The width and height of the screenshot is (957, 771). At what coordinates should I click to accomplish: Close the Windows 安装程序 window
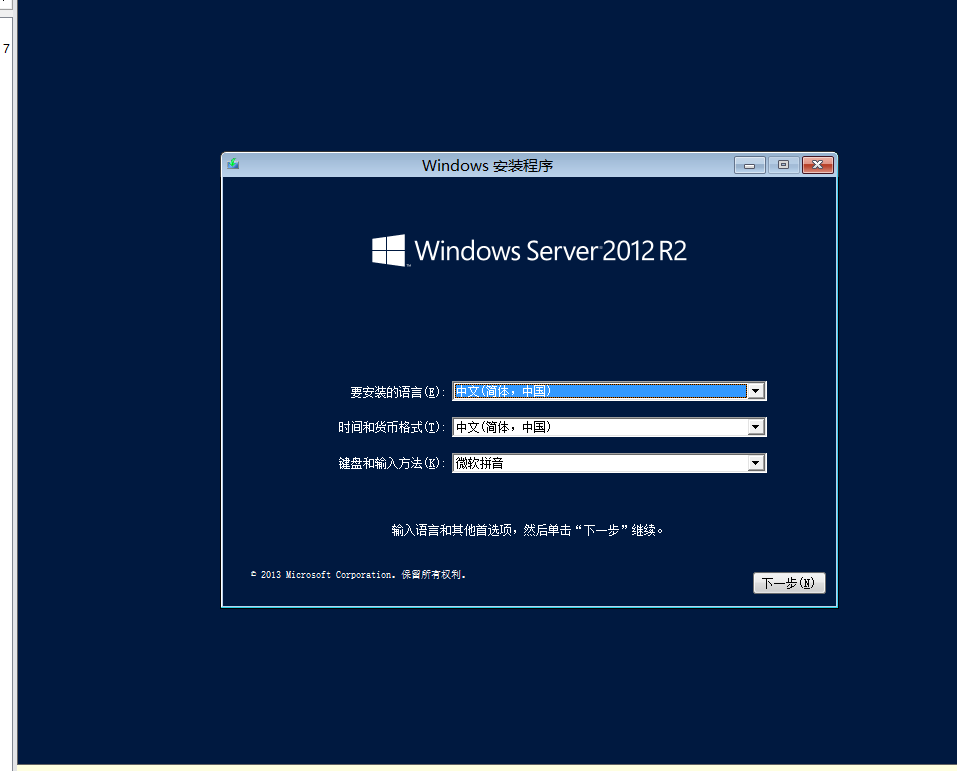pos(818,165)
